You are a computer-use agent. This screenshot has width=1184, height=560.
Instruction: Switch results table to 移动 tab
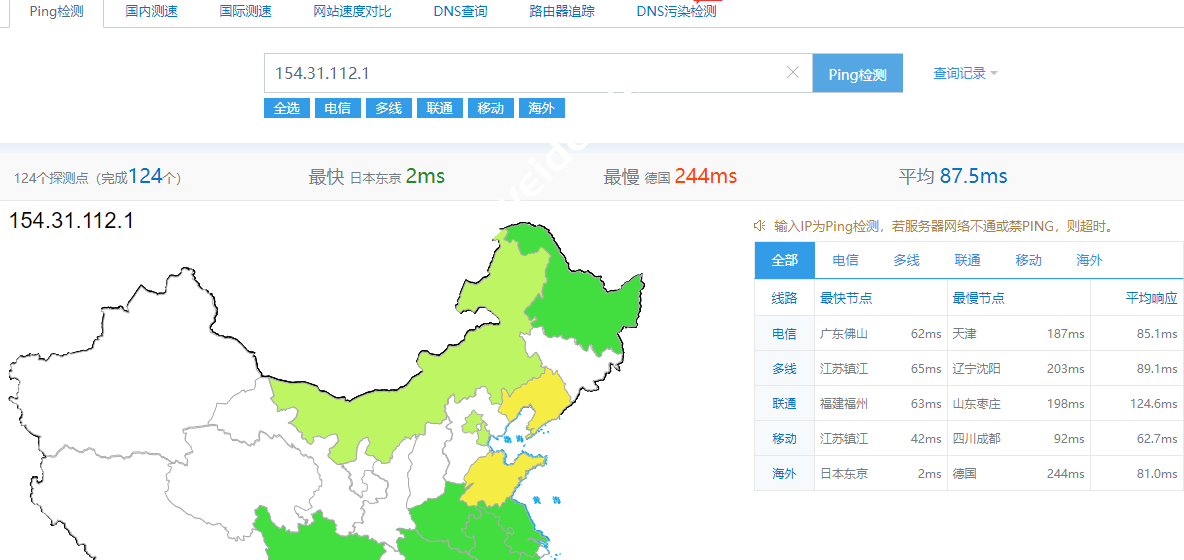tap(1028, 260)
